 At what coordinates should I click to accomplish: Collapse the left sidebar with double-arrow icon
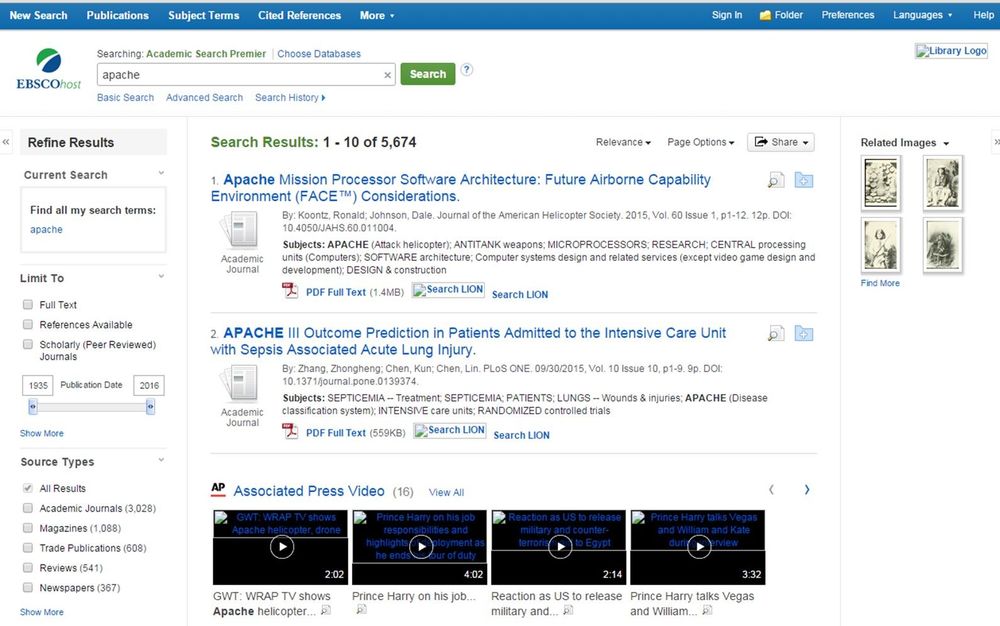pyautogui.click(x=6, y=142)
